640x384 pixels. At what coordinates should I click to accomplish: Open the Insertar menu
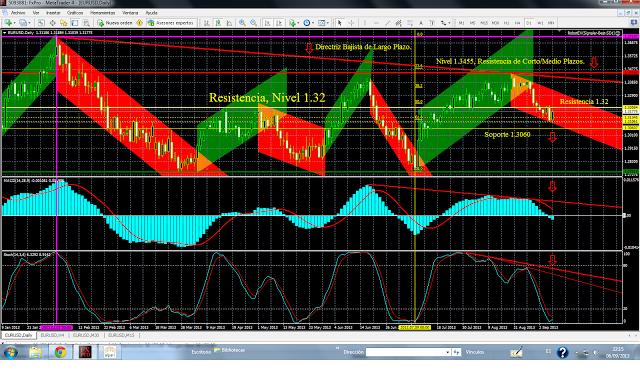[53, 13]
